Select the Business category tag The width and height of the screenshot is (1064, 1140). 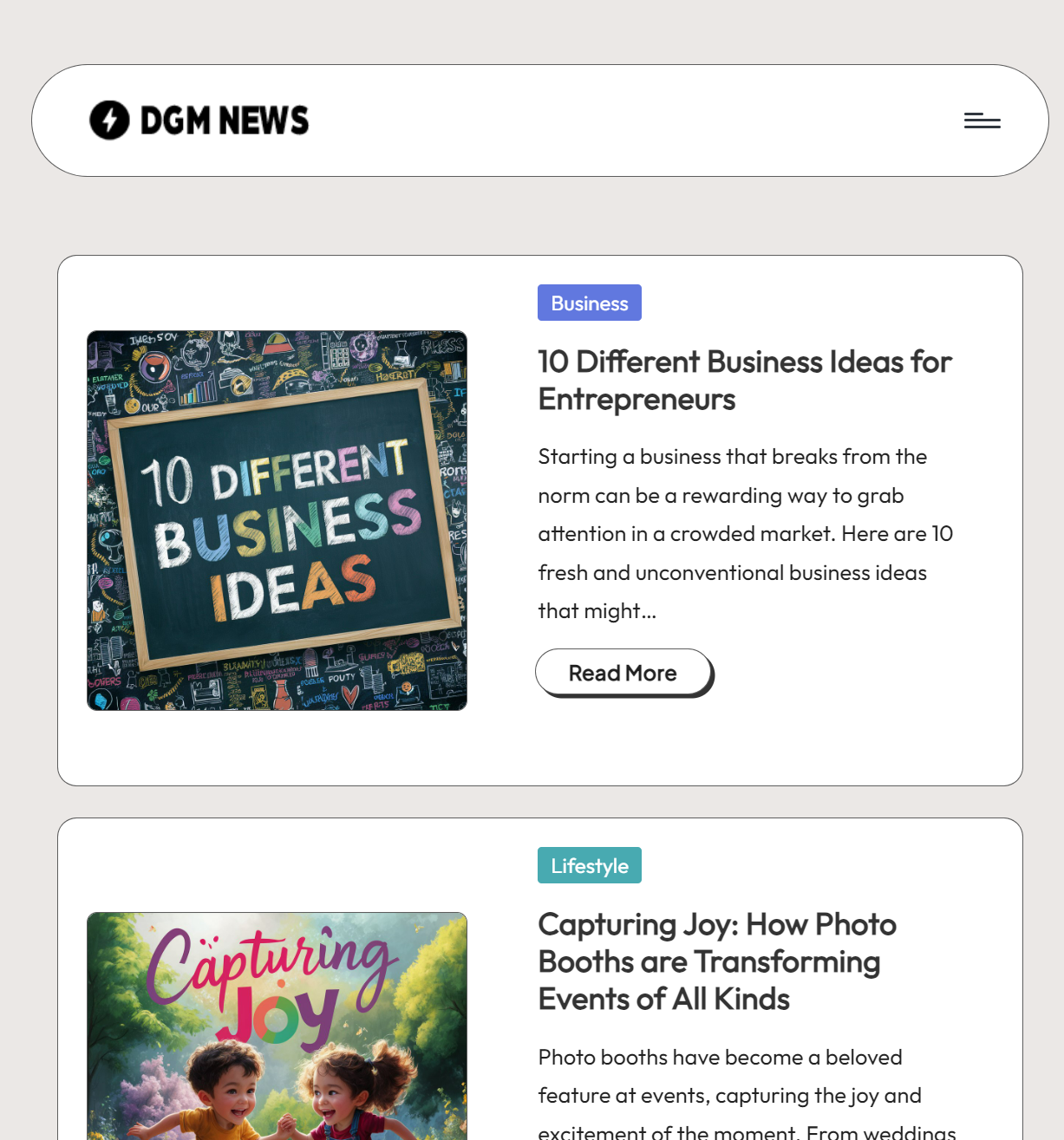tap(590, 303)
